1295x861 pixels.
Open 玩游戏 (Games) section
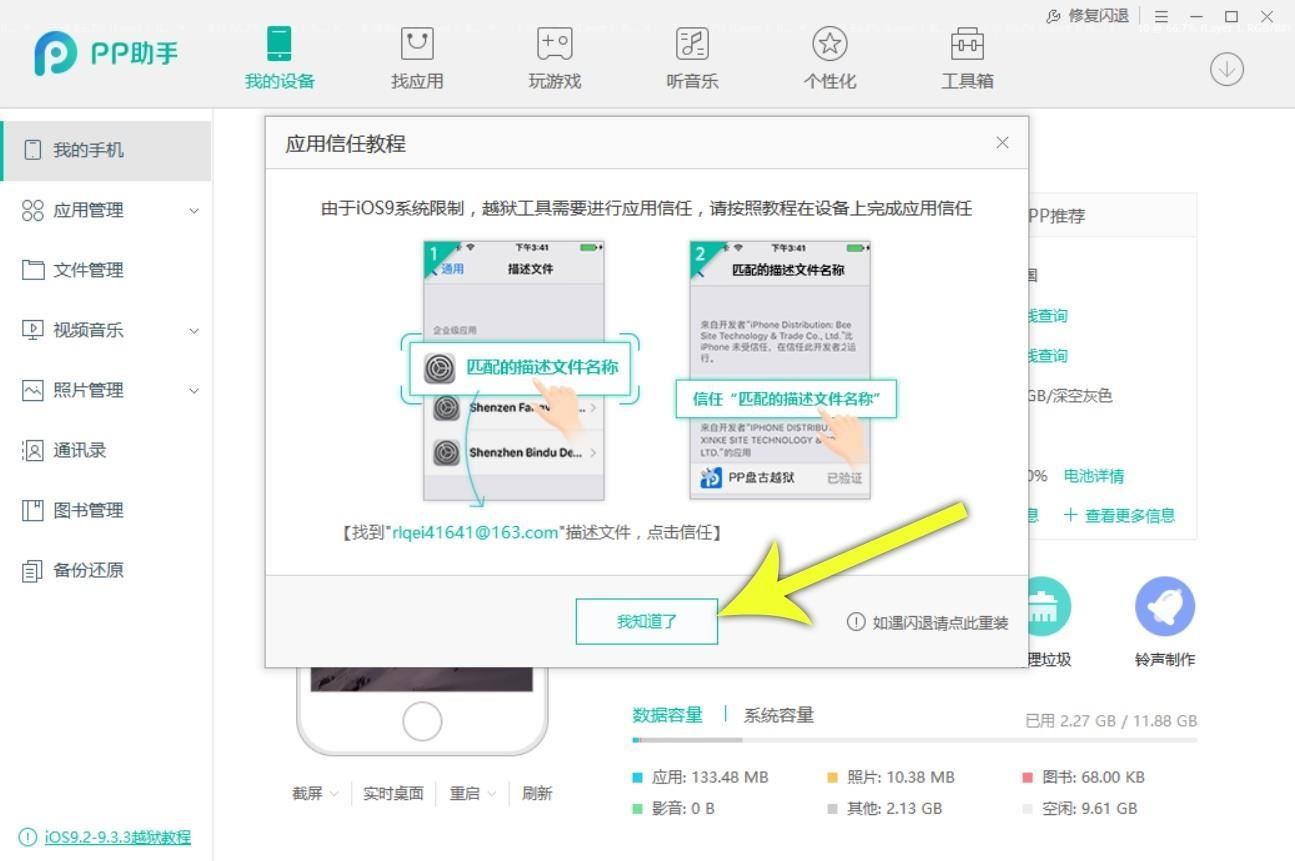(x=553, y=57)
